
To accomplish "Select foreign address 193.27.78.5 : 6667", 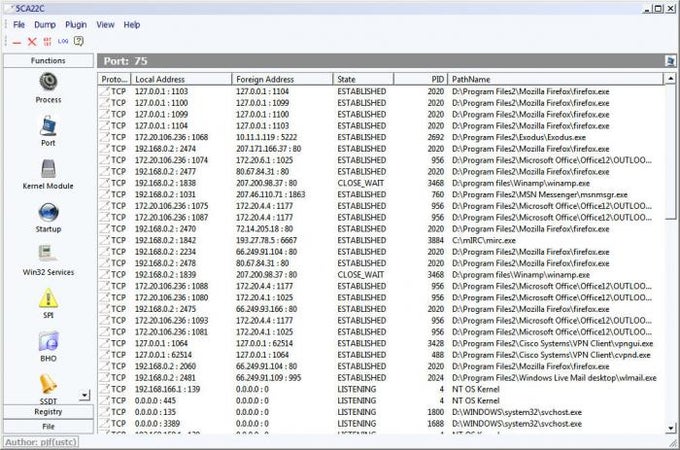I will click(266, 240).
